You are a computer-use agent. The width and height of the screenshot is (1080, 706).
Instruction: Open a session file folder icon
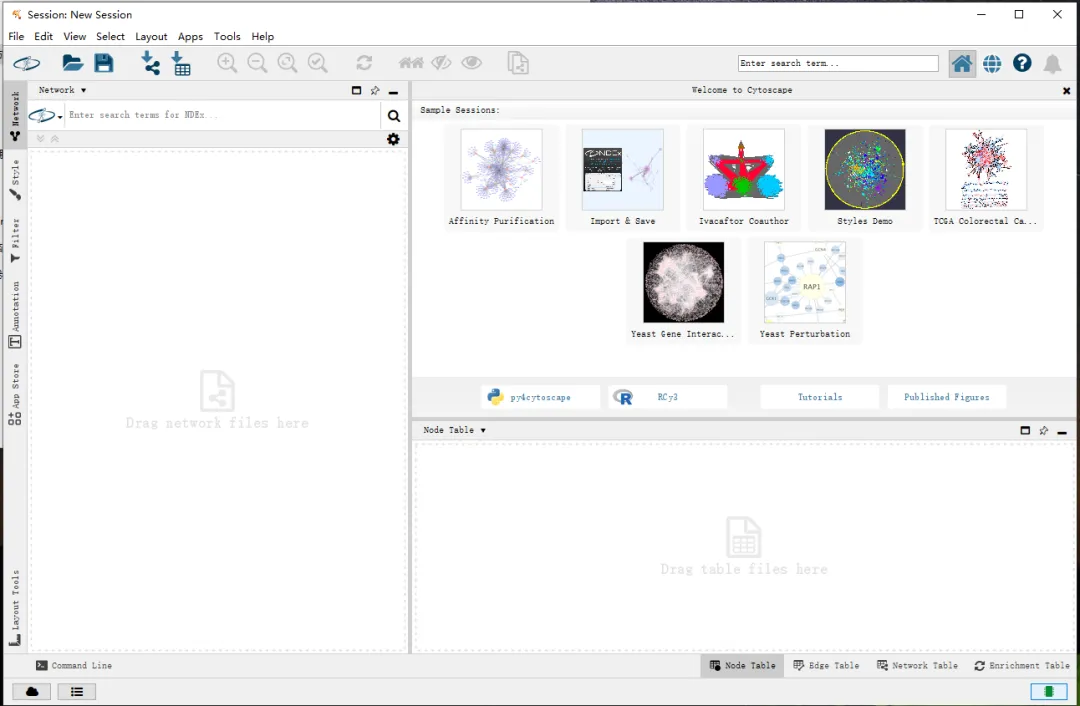click(72, 63)
